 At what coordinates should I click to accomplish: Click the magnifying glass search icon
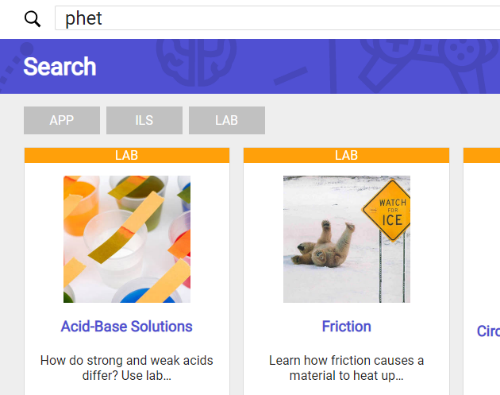(x=32, y=19)
